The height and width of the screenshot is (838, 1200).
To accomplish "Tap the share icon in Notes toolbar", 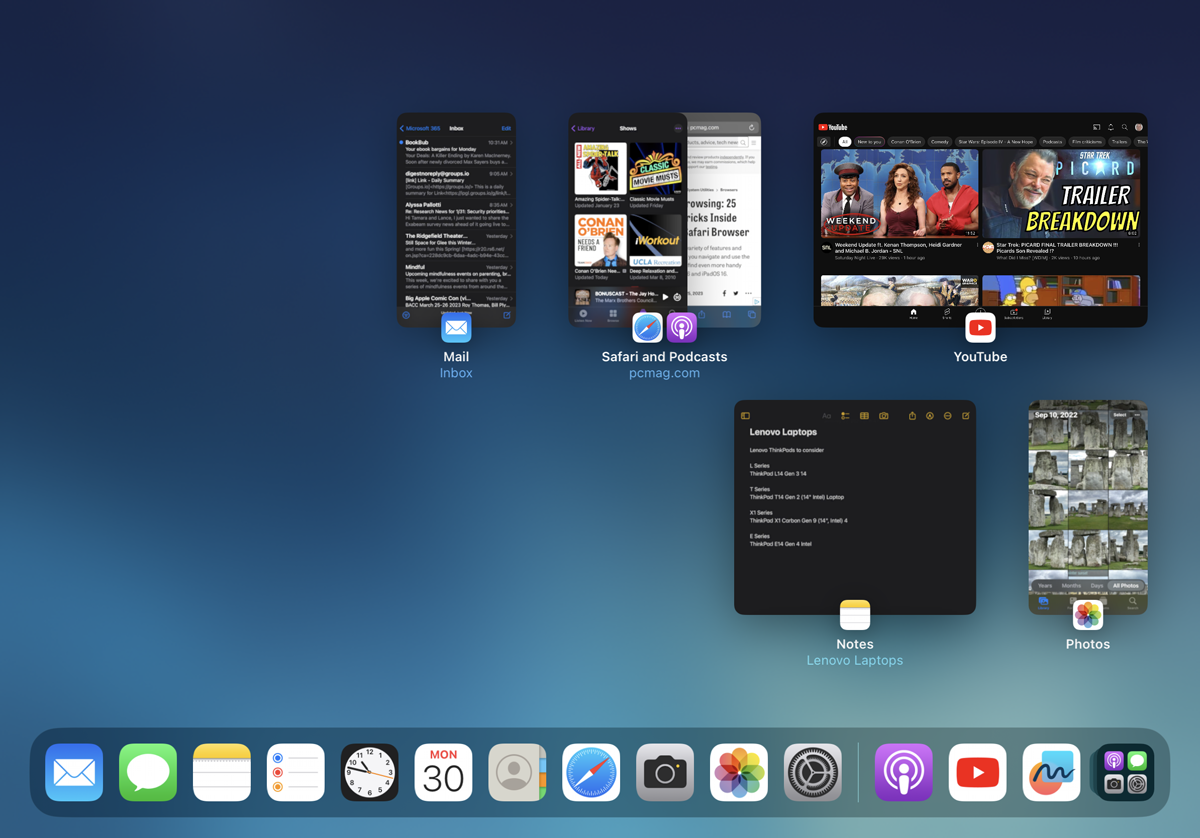I will point(912,415).
